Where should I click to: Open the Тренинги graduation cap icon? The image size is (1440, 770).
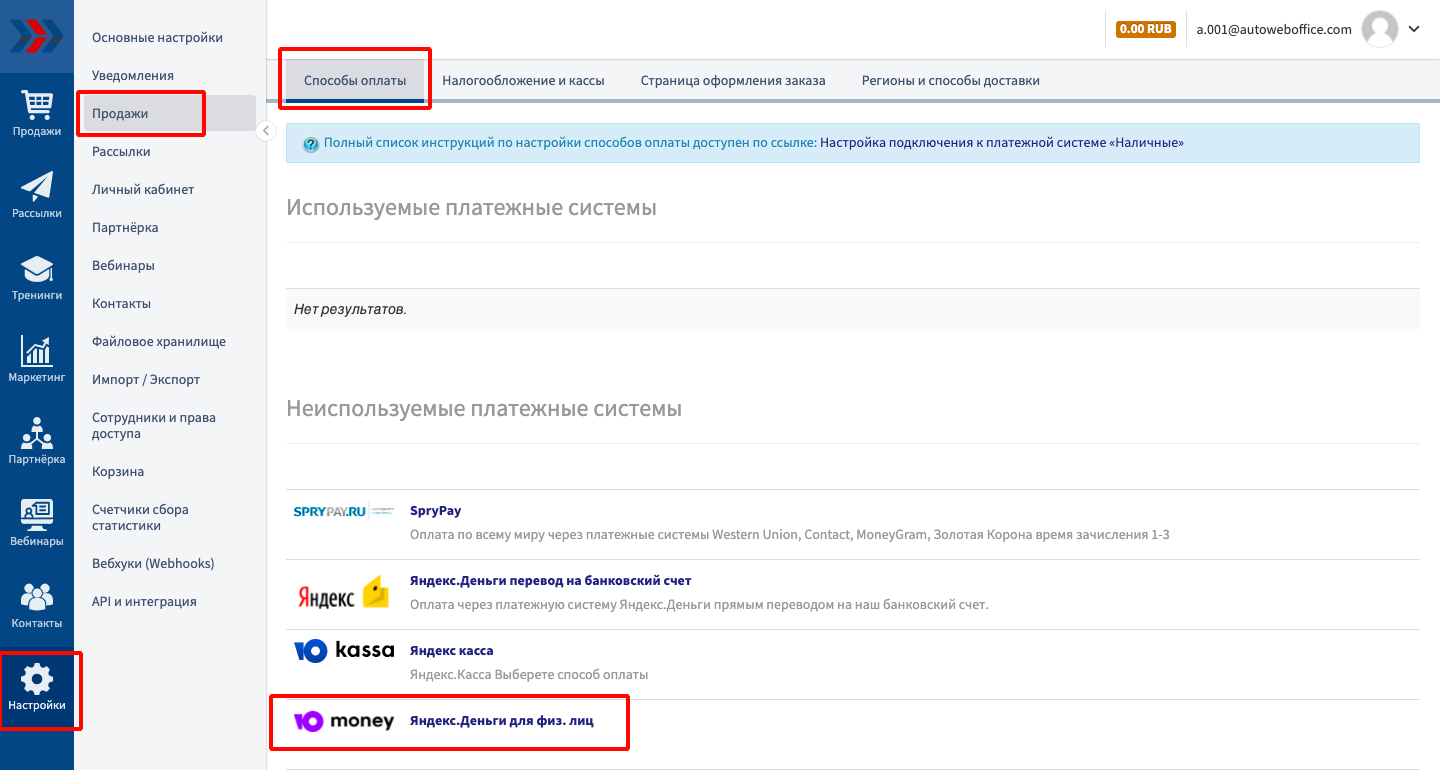coord(37,268)
